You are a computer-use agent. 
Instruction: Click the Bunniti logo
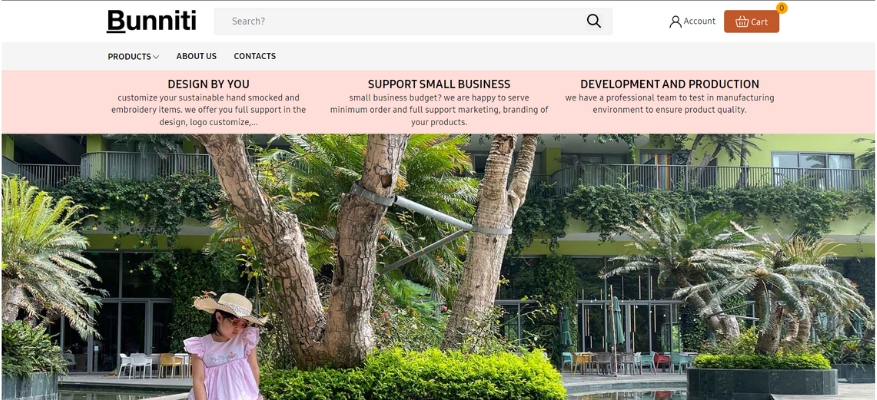click(x=151, y=21)
